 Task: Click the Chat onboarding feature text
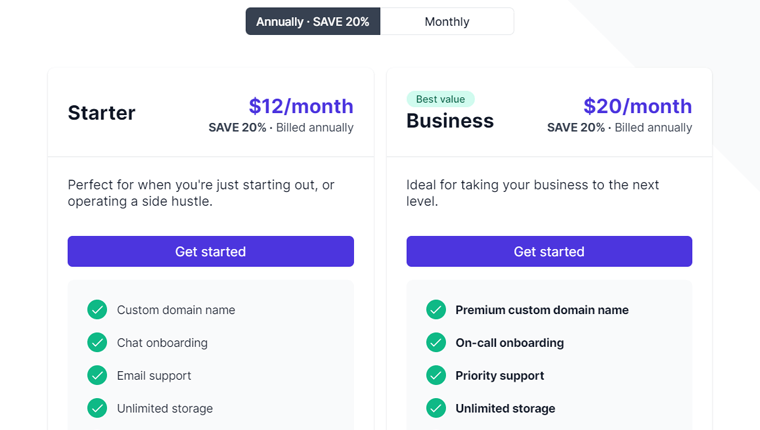162,343
